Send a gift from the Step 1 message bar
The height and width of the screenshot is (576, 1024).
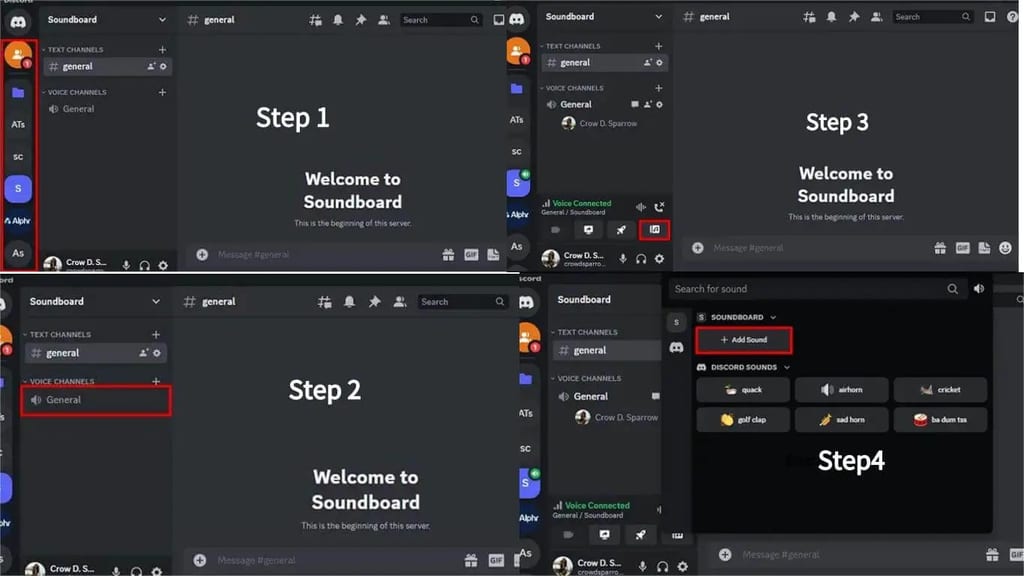[448, 255]
